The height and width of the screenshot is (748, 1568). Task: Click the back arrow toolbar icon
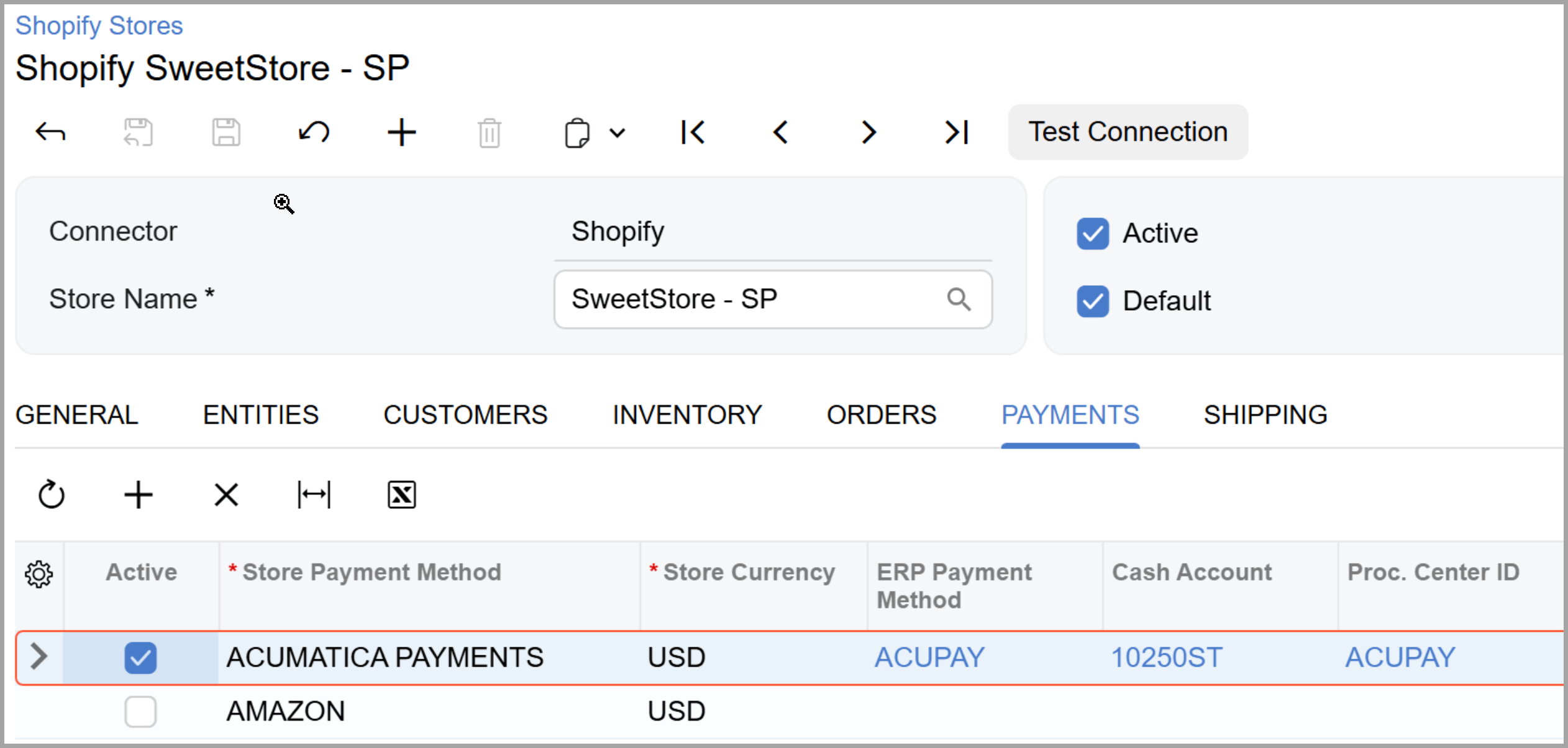(50, 132)
